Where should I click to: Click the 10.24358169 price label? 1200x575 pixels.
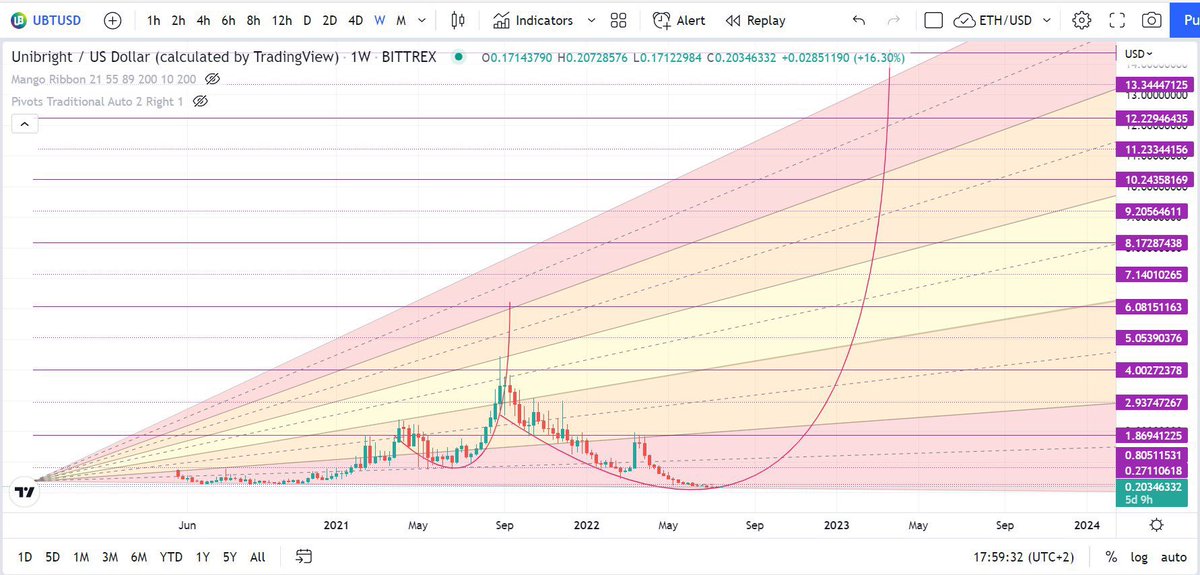(1154, 180)
